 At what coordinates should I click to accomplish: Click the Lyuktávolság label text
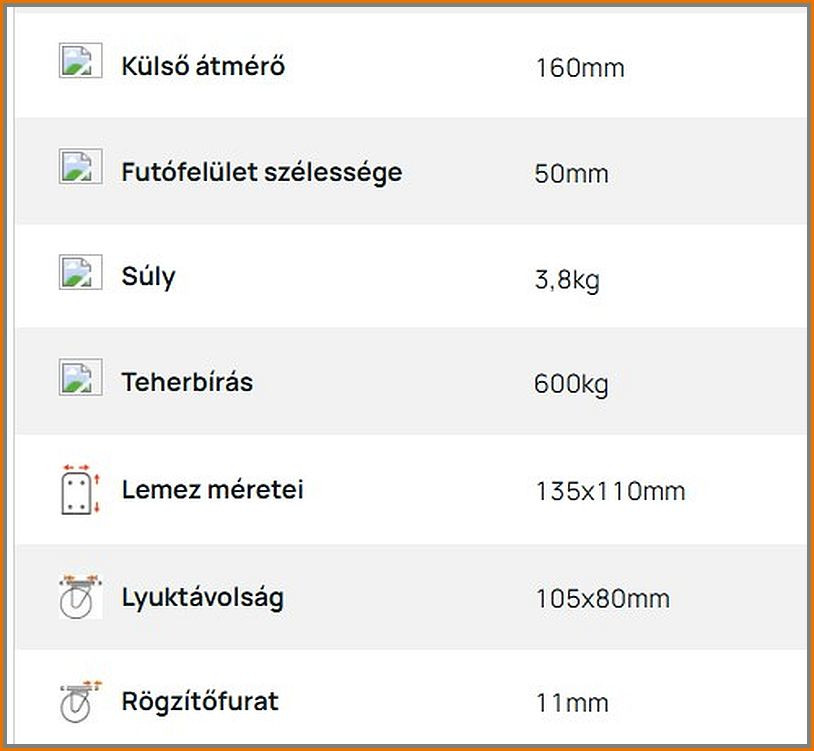coord(203,597)
